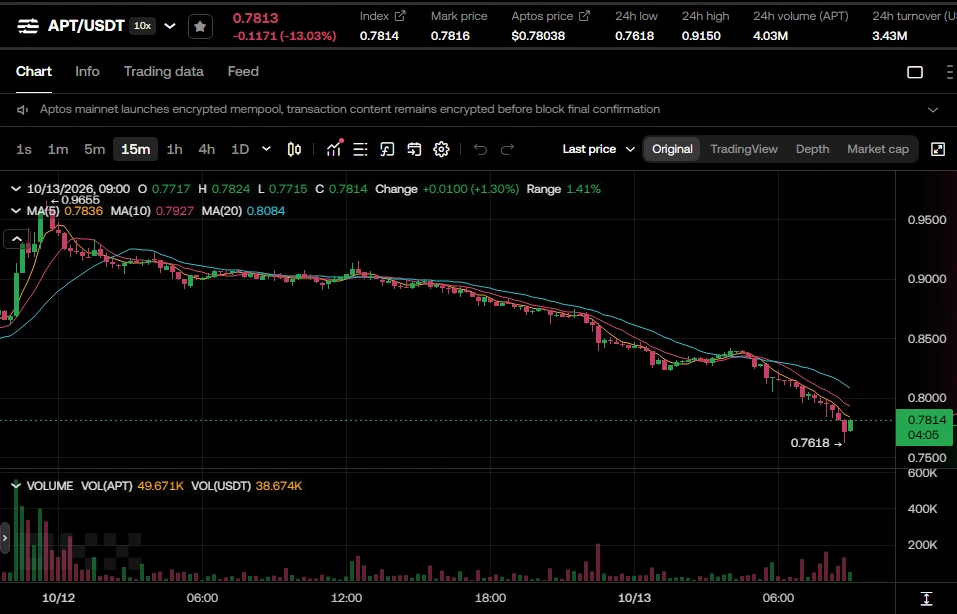Open the chart indicators menu
This screenshot has width=957, height=614.
[334, 149]
